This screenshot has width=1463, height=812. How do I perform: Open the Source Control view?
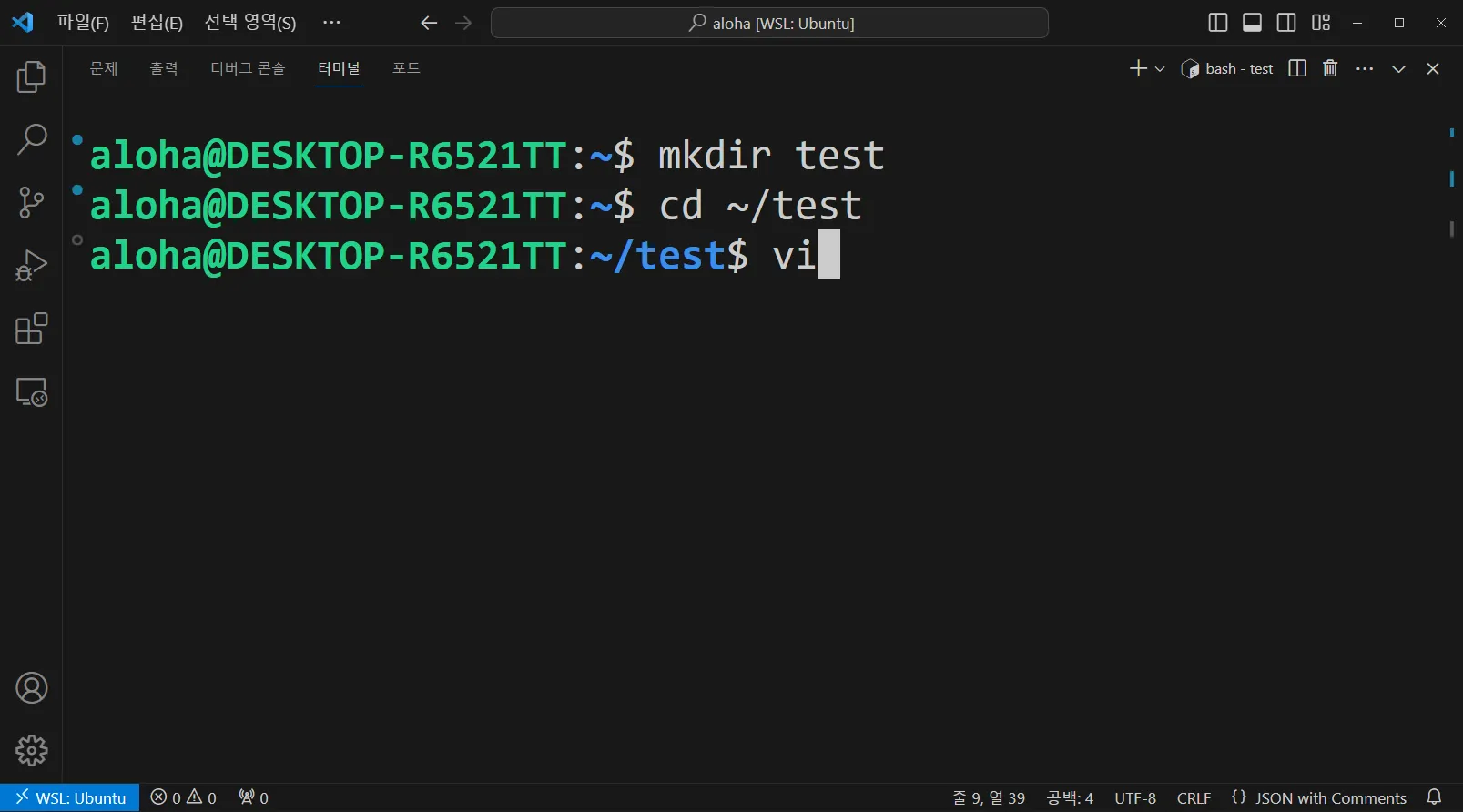click(31, 203)
